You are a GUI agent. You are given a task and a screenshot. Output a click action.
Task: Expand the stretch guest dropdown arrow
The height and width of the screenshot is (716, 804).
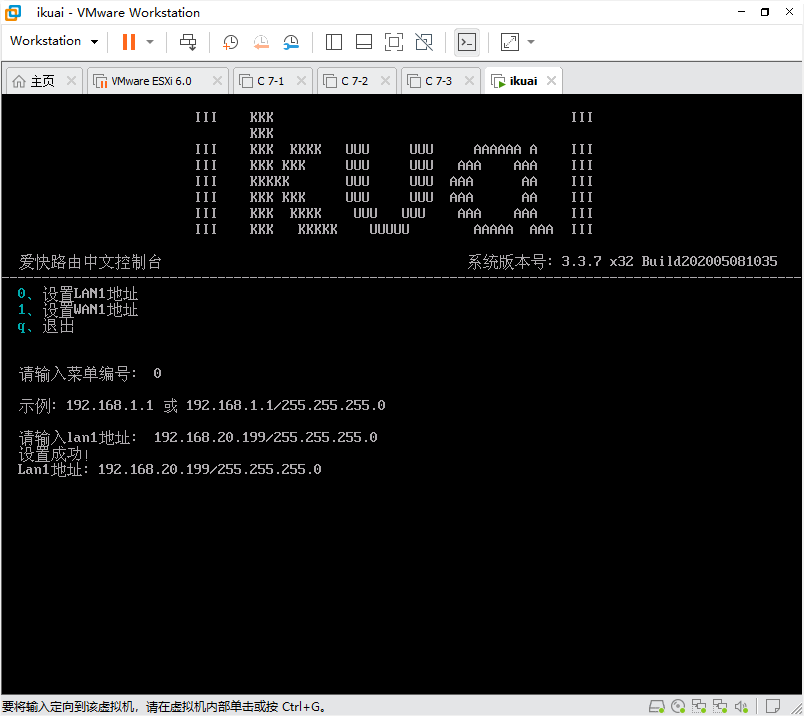point(531,42)
